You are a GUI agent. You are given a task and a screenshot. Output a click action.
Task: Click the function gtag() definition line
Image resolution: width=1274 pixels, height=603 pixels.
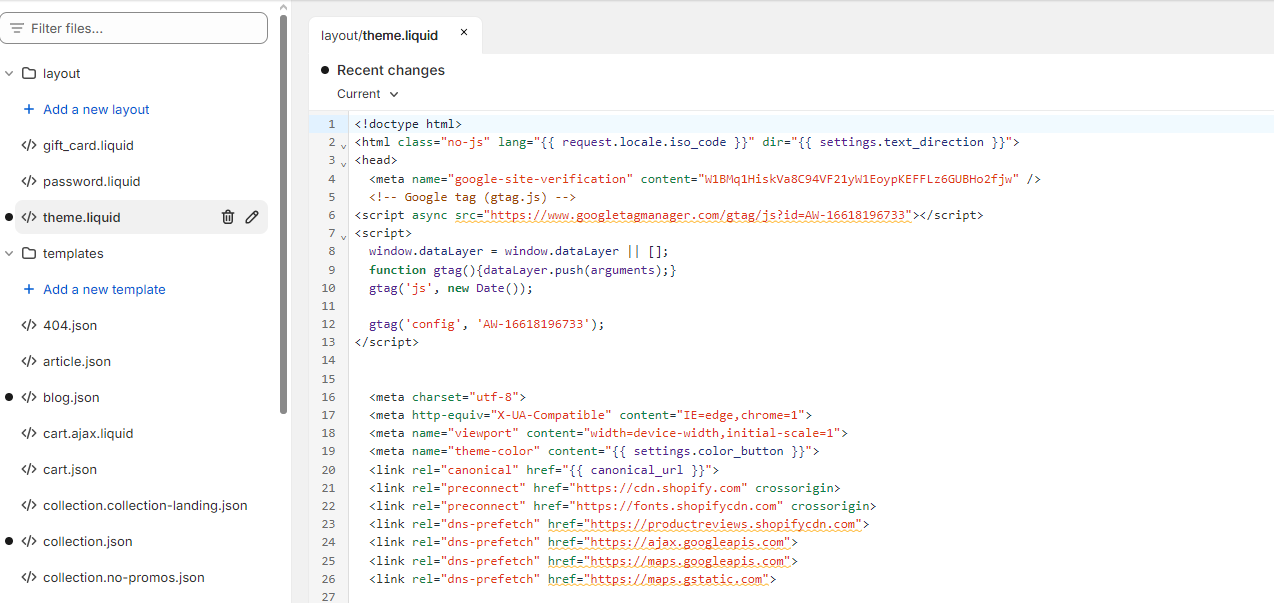point(523,270)
